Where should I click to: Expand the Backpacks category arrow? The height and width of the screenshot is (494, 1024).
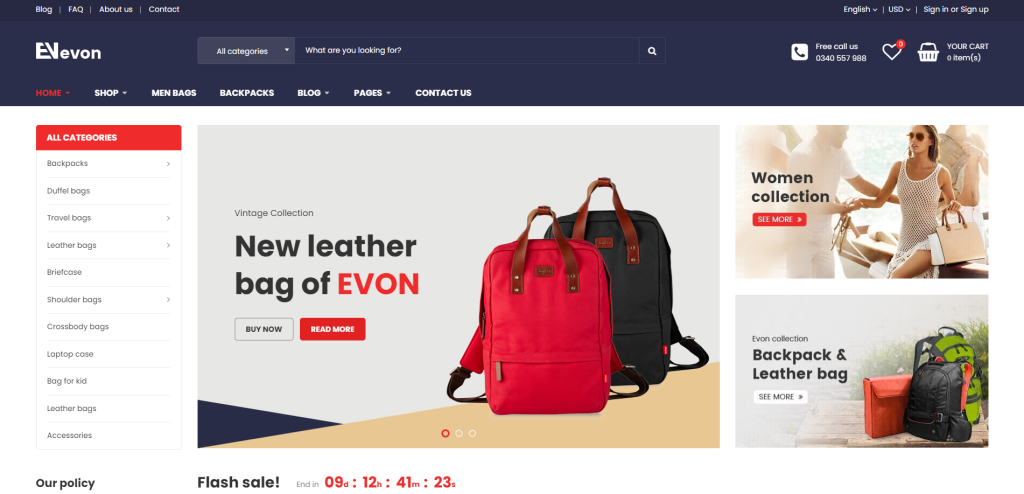coord(168,164)
